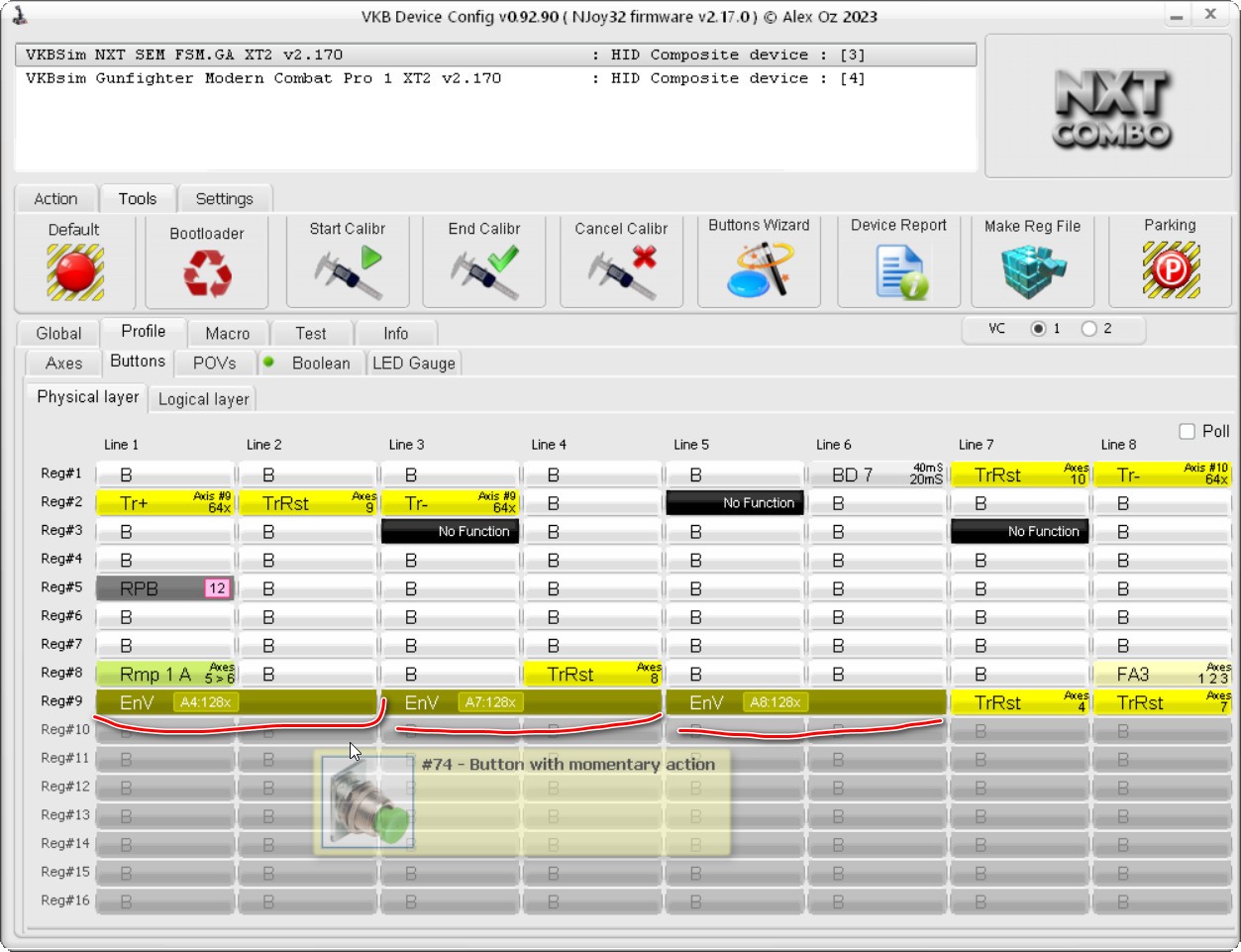Open the BD 7 cell in Line 6
The width and height of the screenshot is (1241, 952).
coord(878,475)
